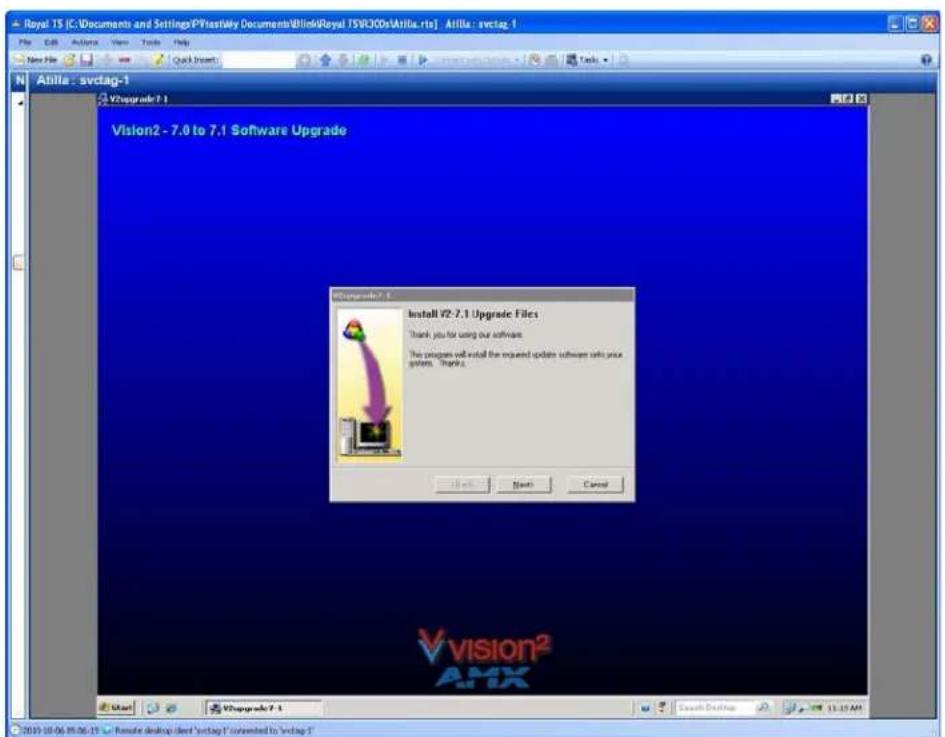Viewport: 945px width, 737px height.
Task: Click the green refresh toolbar icon
Action: [x=363, y=60]
